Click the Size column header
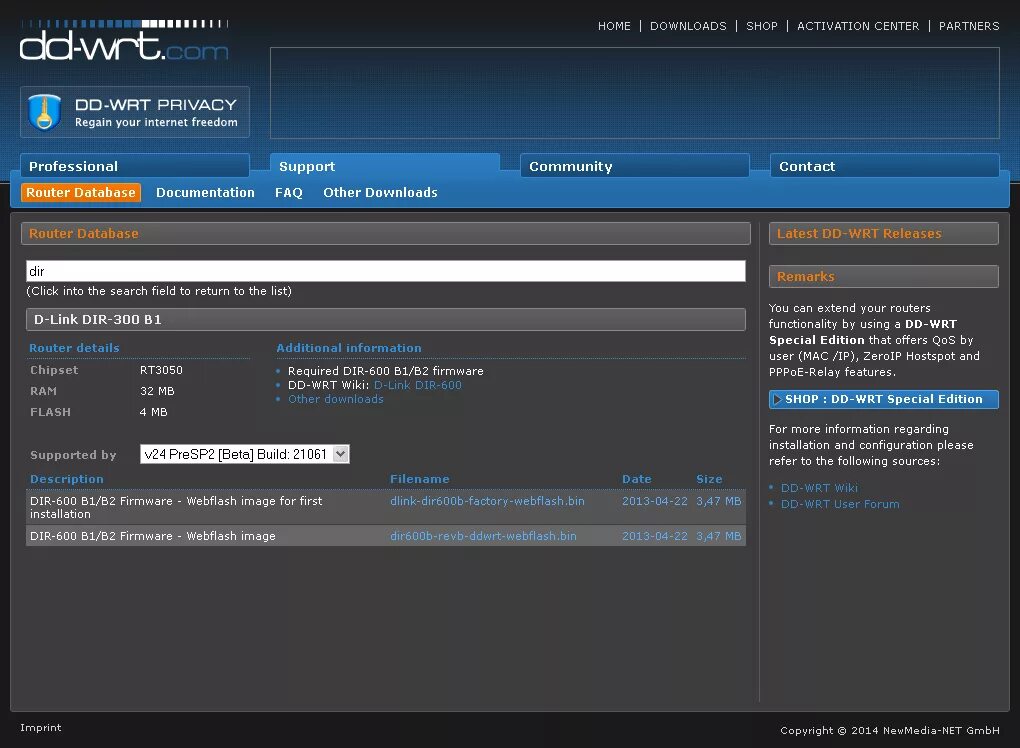1020x748 pixels. tap(709, 479)
